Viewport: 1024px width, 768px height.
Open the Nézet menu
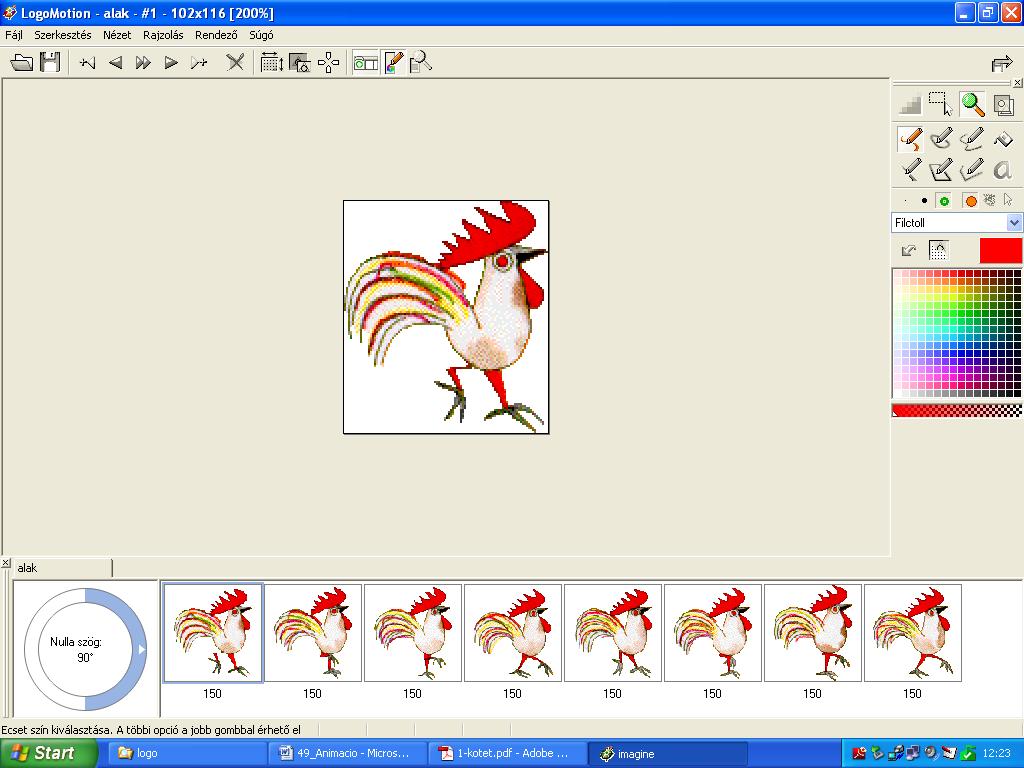117,35
